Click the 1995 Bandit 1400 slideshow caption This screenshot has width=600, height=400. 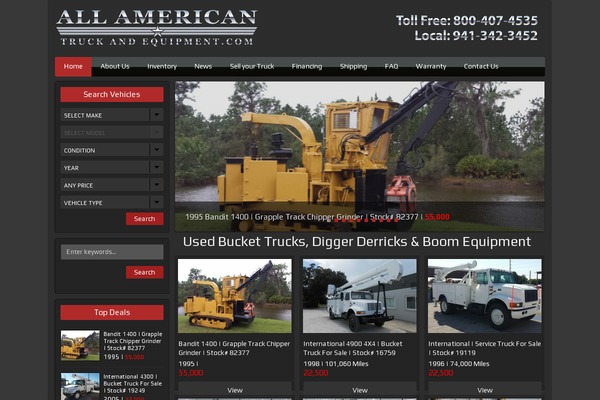pos(317,217)
